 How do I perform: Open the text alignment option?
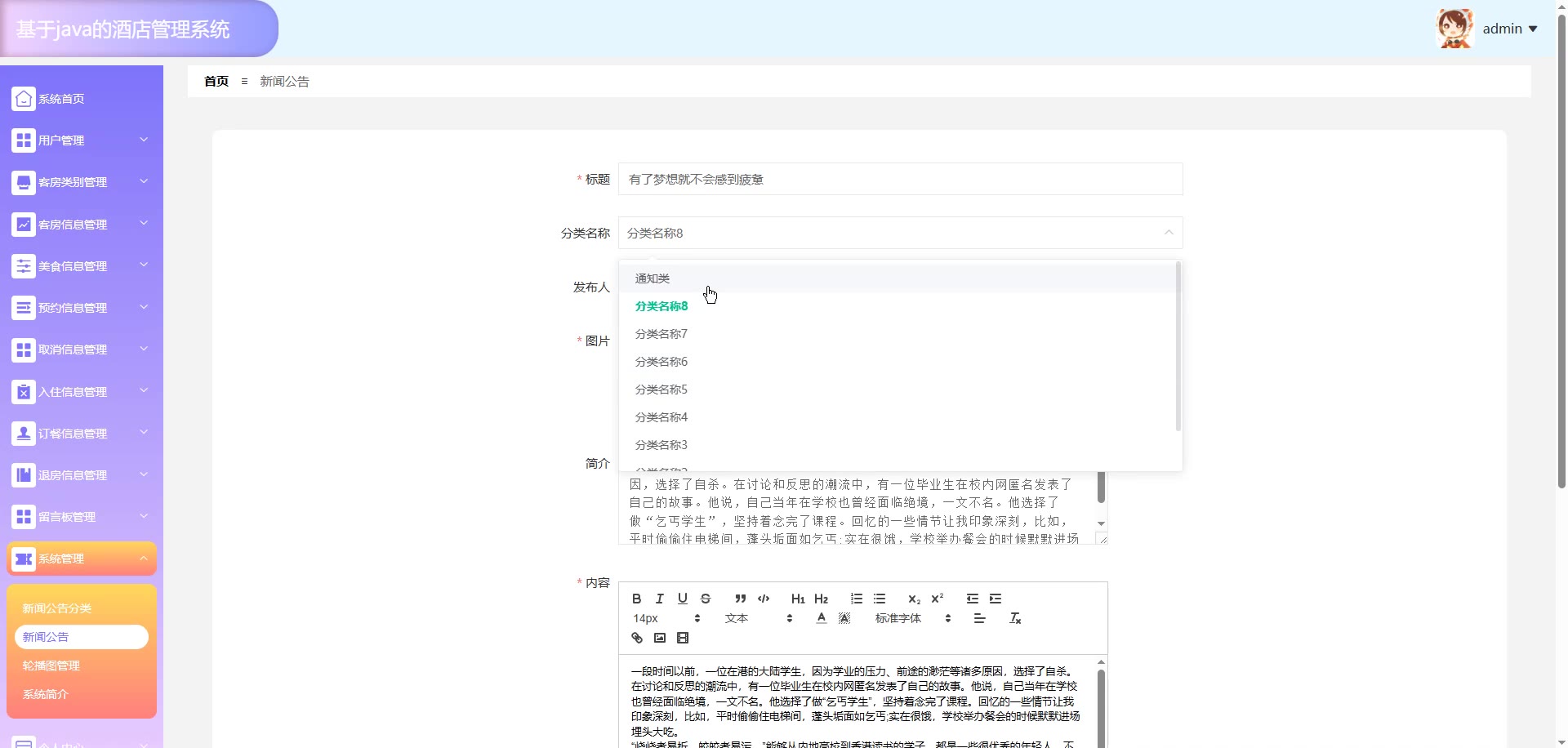[980, 618]
